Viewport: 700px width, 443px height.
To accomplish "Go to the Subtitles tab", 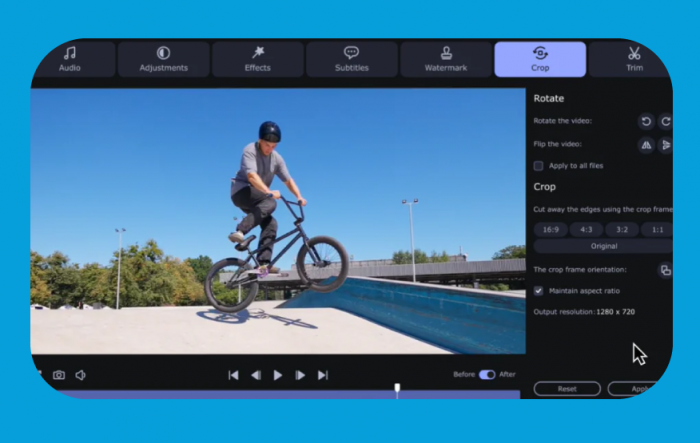I will (x=352, y=59).
